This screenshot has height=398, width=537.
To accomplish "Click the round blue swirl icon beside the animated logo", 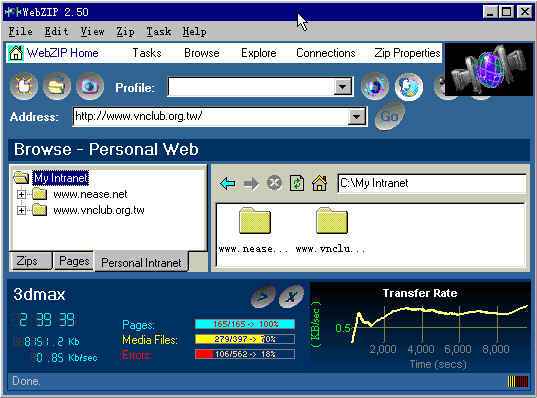I will 409,87.
